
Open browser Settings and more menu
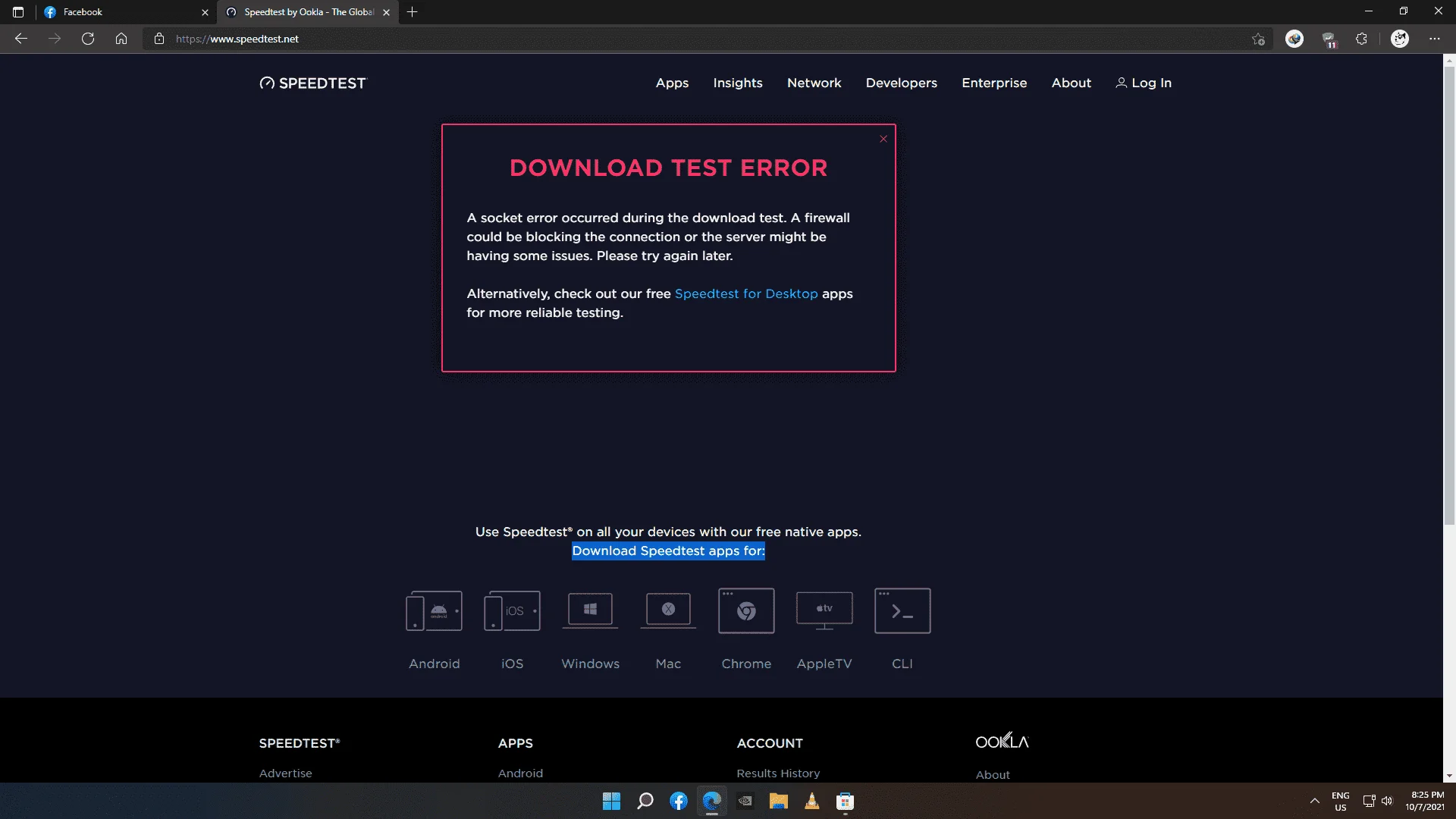click(1435, 39)
